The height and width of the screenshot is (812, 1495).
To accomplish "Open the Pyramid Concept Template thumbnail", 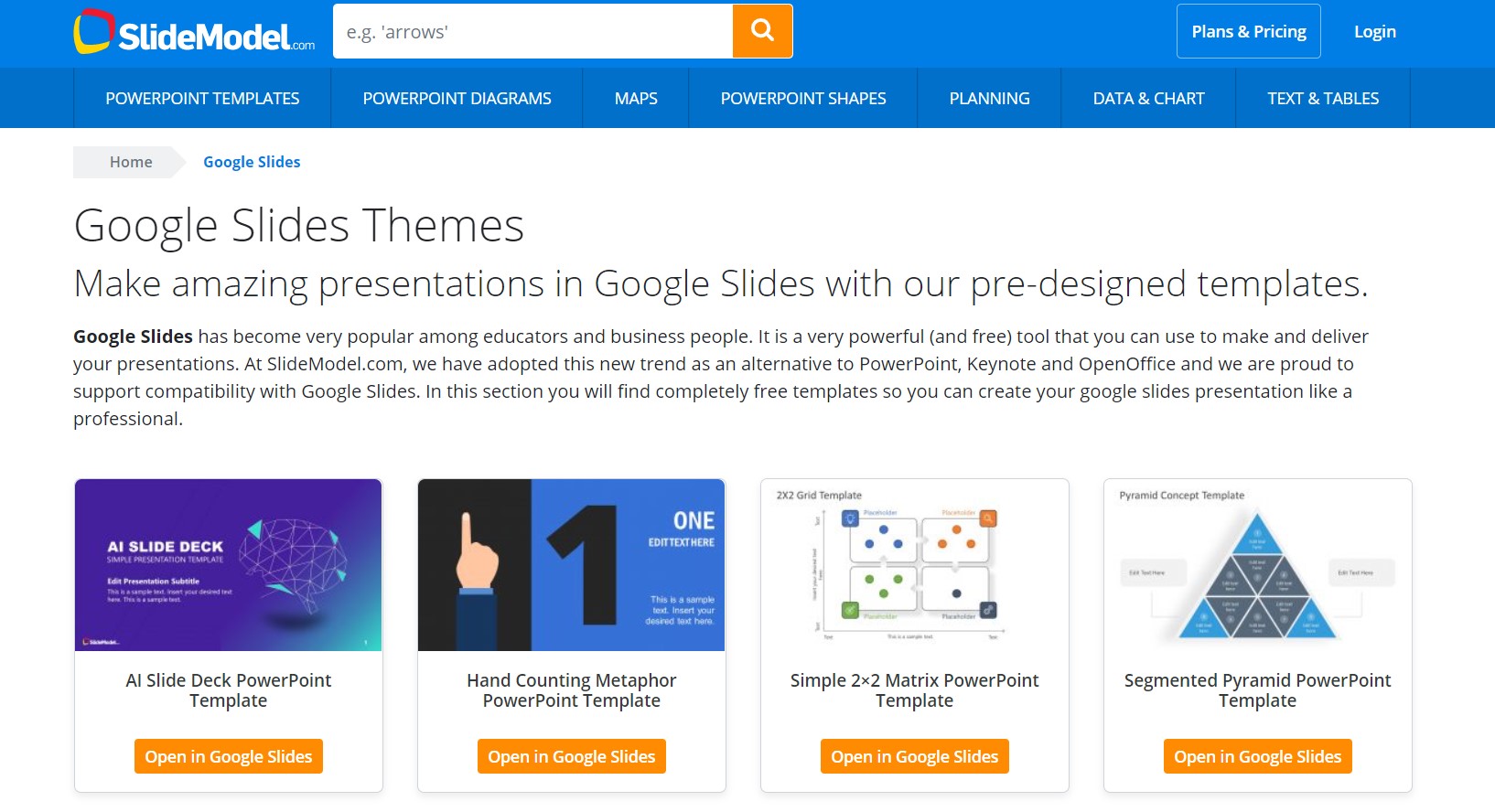I will [x=1258, y=565].
